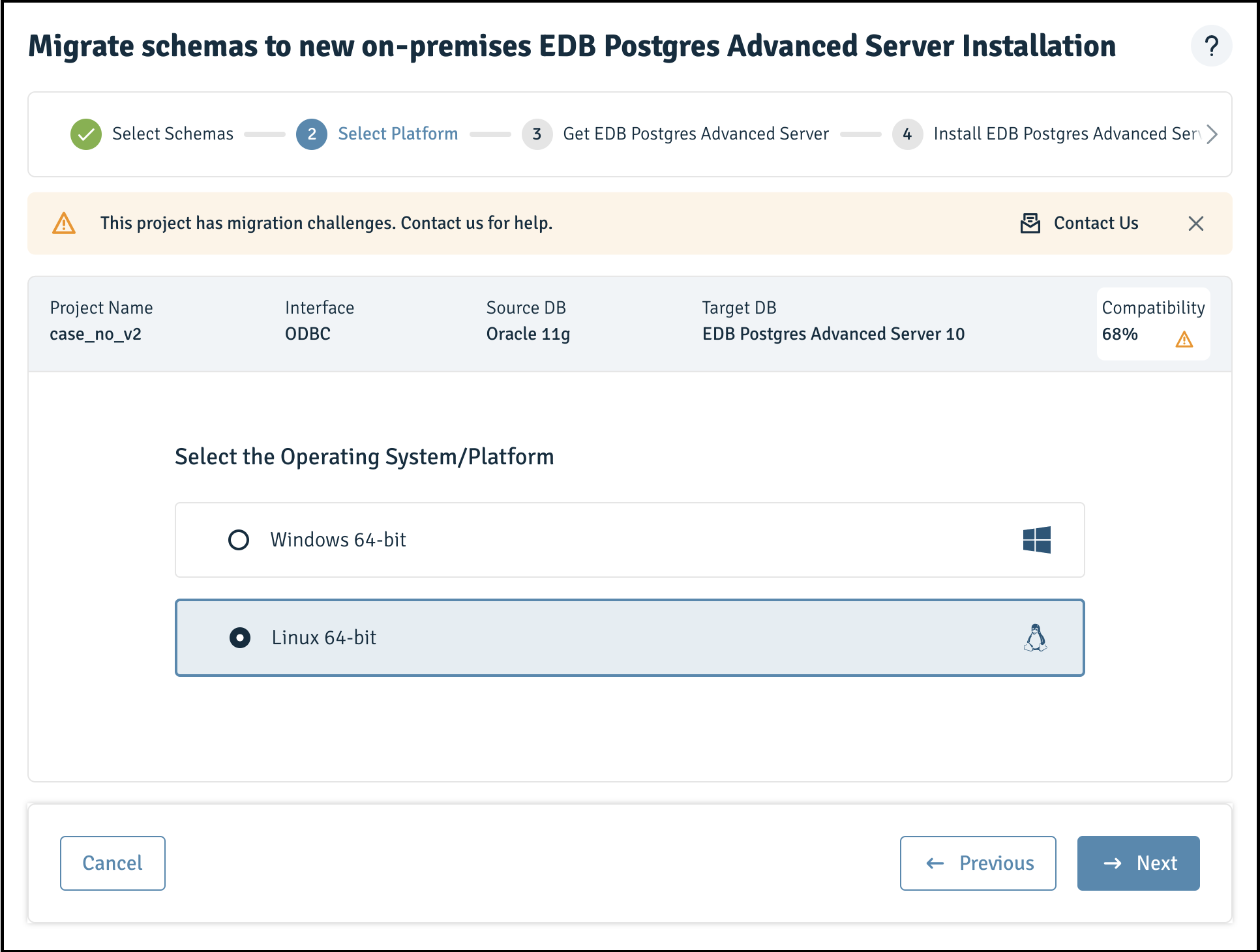Screen dimensions: 1260x952
Task: Select the Windows 64-bit radio button
Action: coord(239,540)
